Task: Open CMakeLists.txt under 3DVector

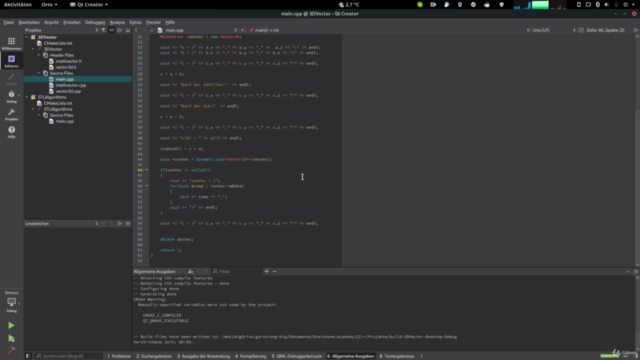Action: [58, 43]
